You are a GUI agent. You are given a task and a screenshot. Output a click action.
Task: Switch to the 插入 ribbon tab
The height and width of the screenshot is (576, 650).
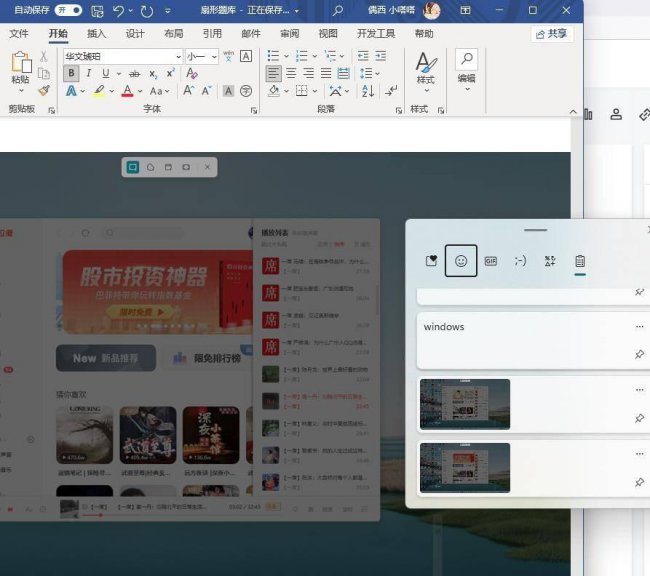click(96, 34)
